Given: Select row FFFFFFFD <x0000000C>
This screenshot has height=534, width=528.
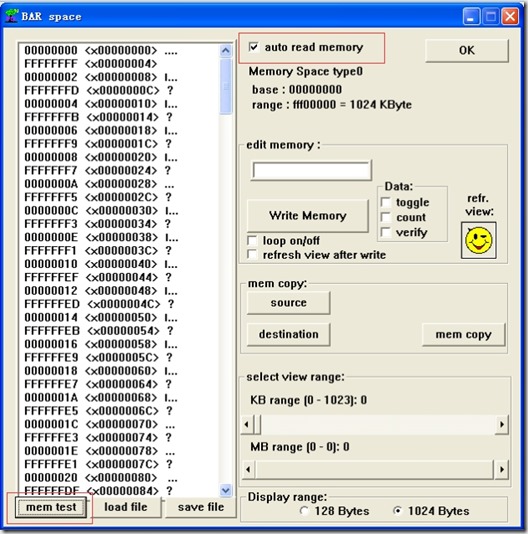Looking at the screenshot, I should pyautogui.click(x=119, y=91).
